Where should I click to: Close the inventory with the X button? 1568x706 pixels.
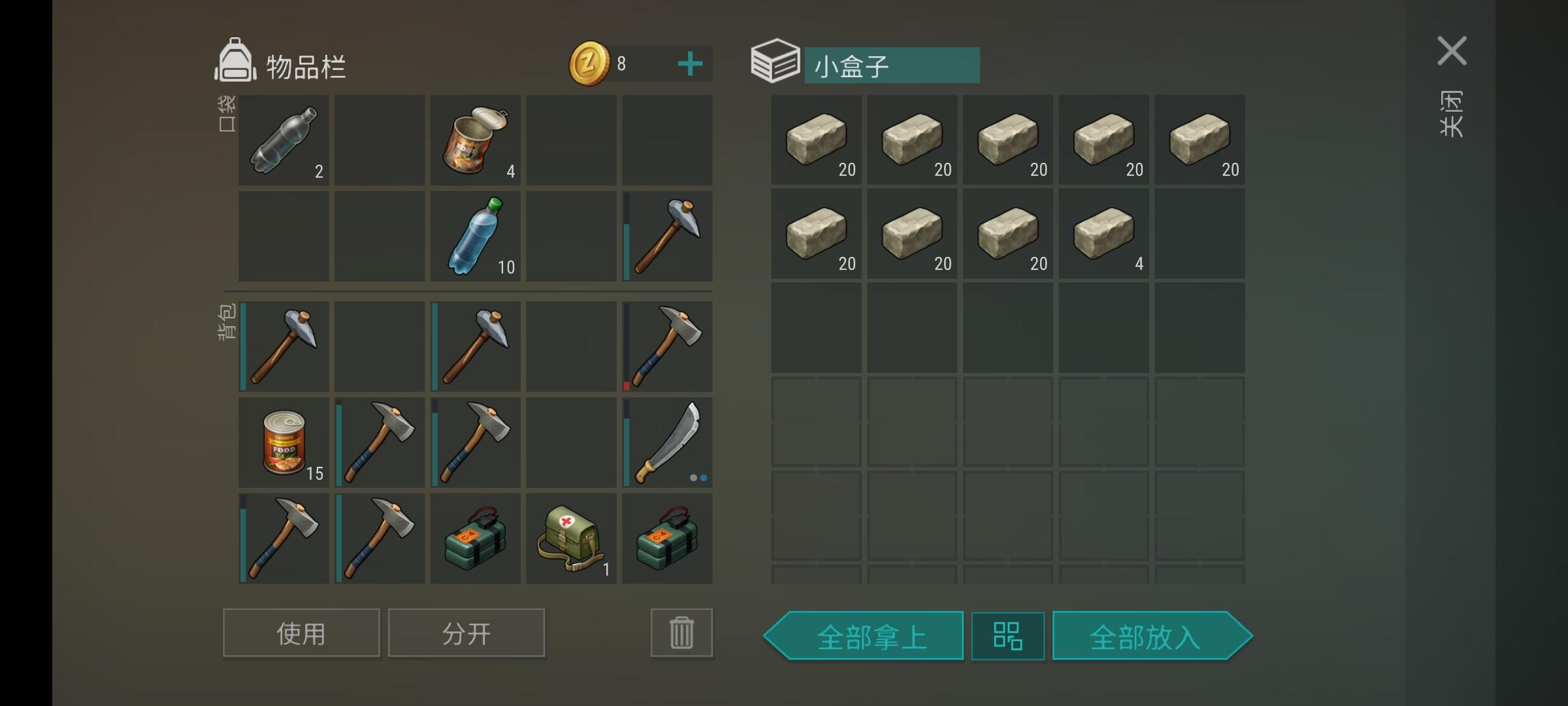(1452, 51)
